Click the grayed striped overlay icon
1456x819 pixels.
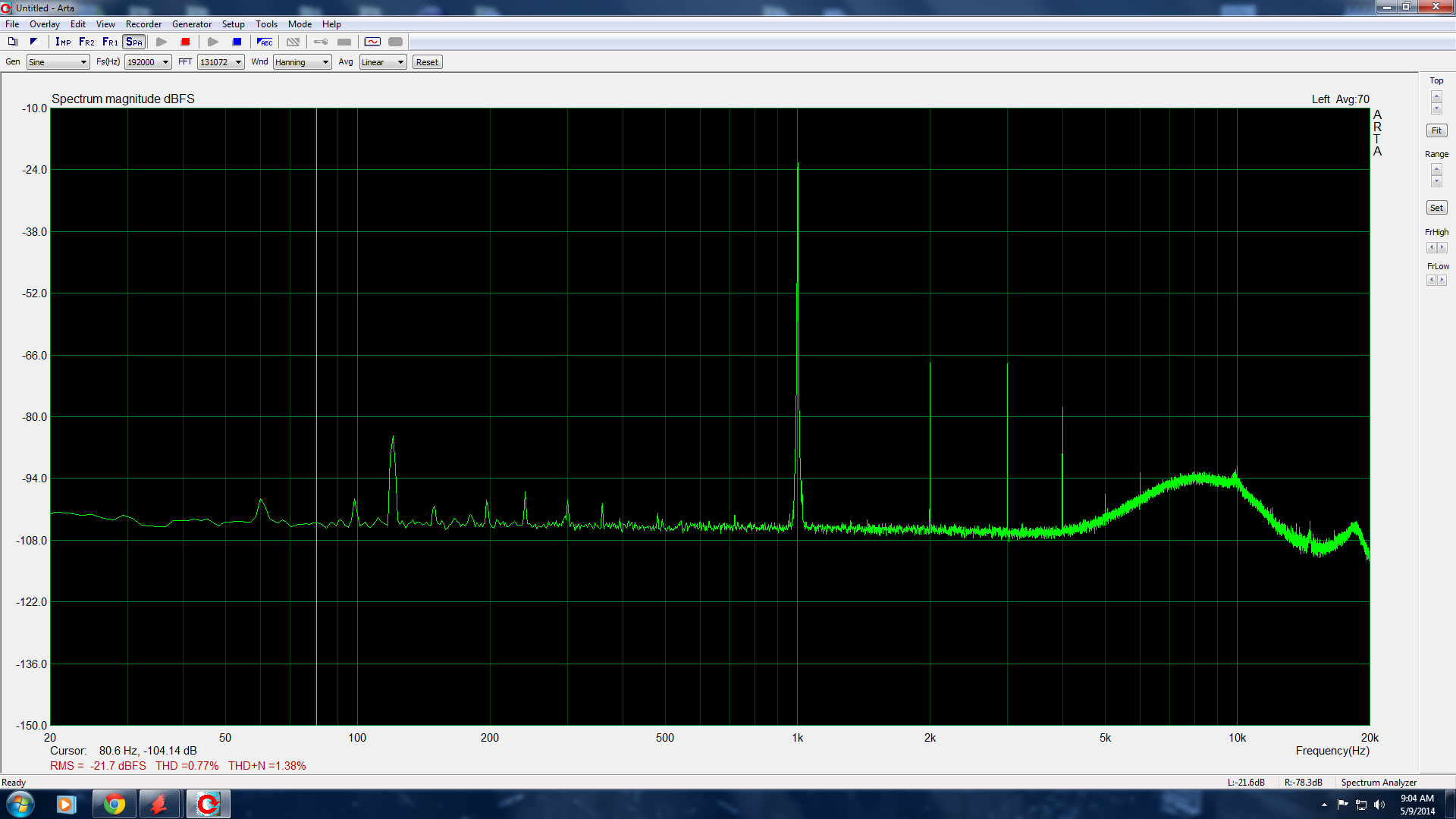click(x=293, y=42)
